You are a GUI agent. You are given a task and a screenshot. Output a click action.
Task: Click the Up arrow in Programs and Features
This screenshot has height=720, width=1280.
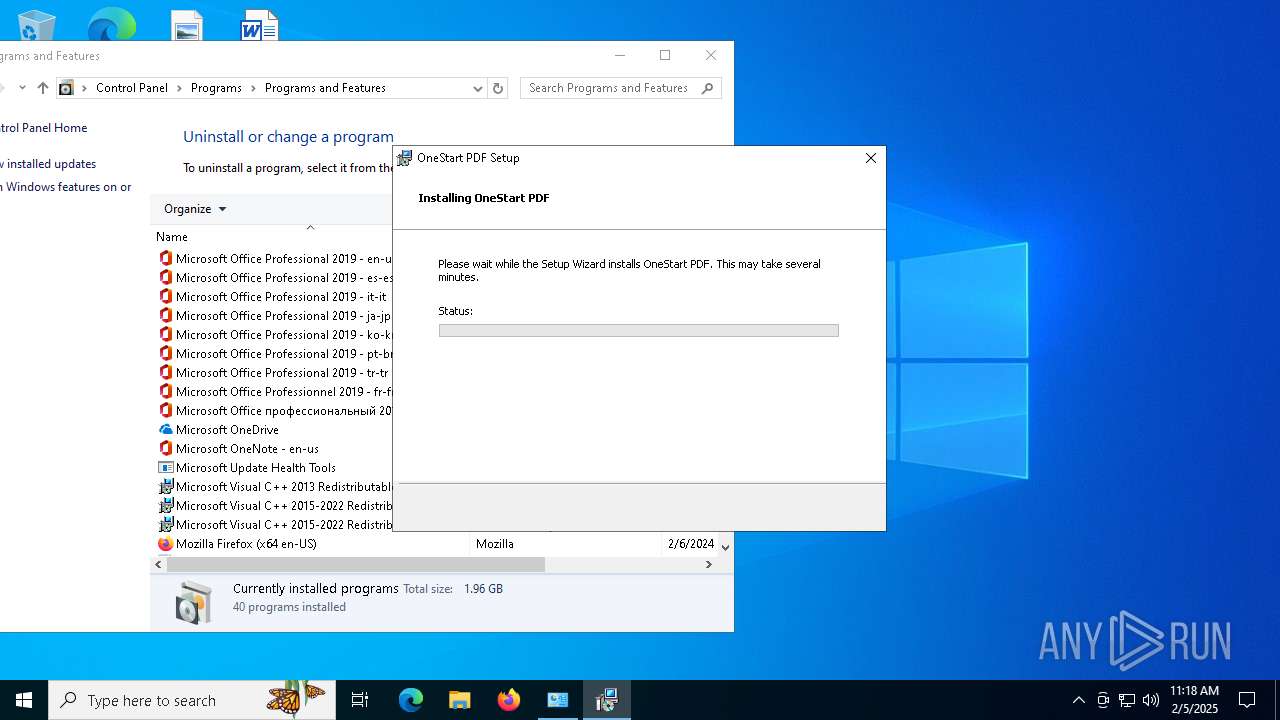(42, 88)
